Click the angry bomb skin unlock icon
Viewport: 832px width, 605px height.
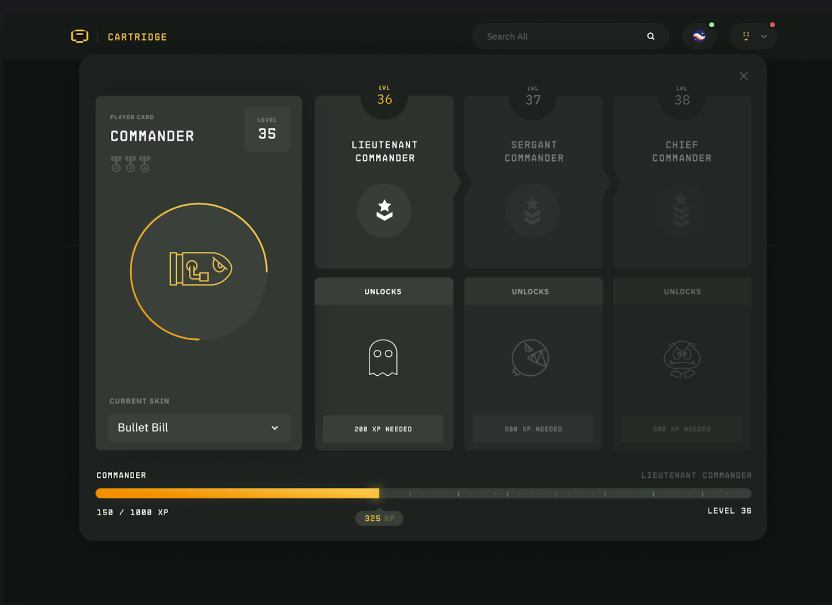[x=531, y=358]
